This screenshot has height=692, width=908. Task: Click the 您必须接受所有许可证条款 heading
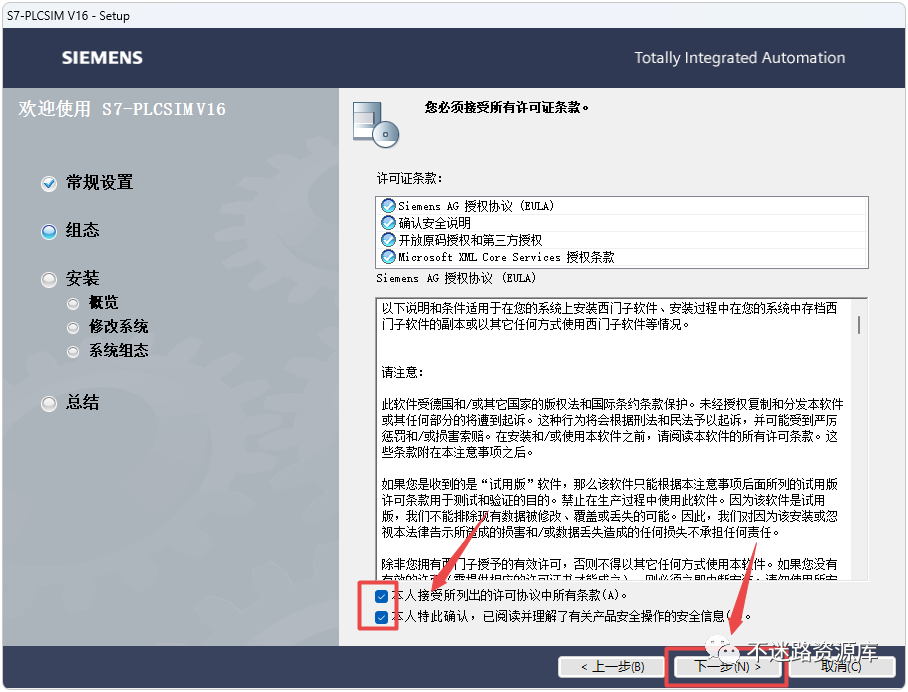(x=507, y=107)
